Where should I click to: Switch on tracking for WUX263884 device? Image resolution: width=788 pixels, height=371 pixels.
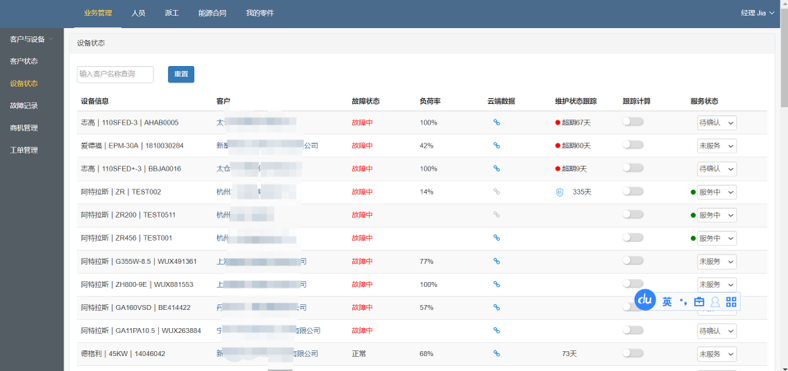click(633, 330)
